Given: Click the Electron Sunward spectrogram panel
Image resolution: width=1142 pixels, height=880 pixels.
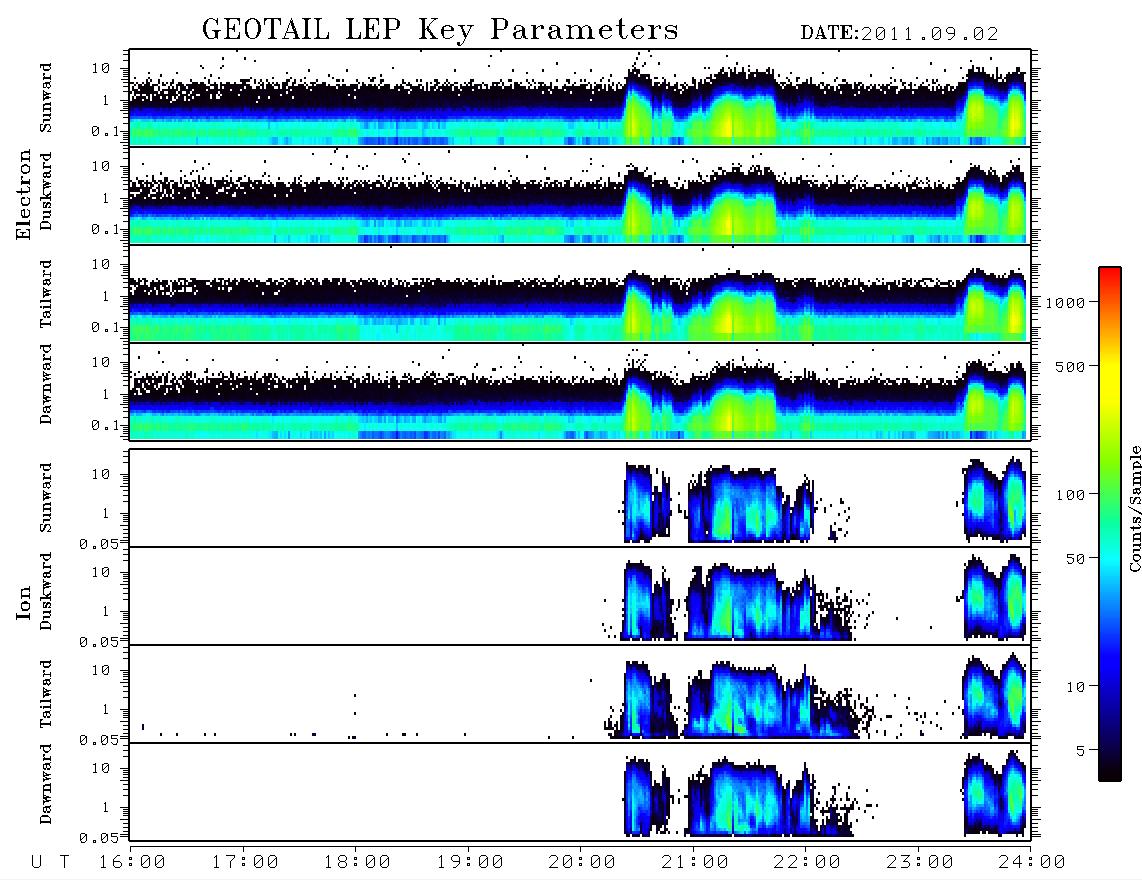Looking at the screenshot, I should pos(580,98).
